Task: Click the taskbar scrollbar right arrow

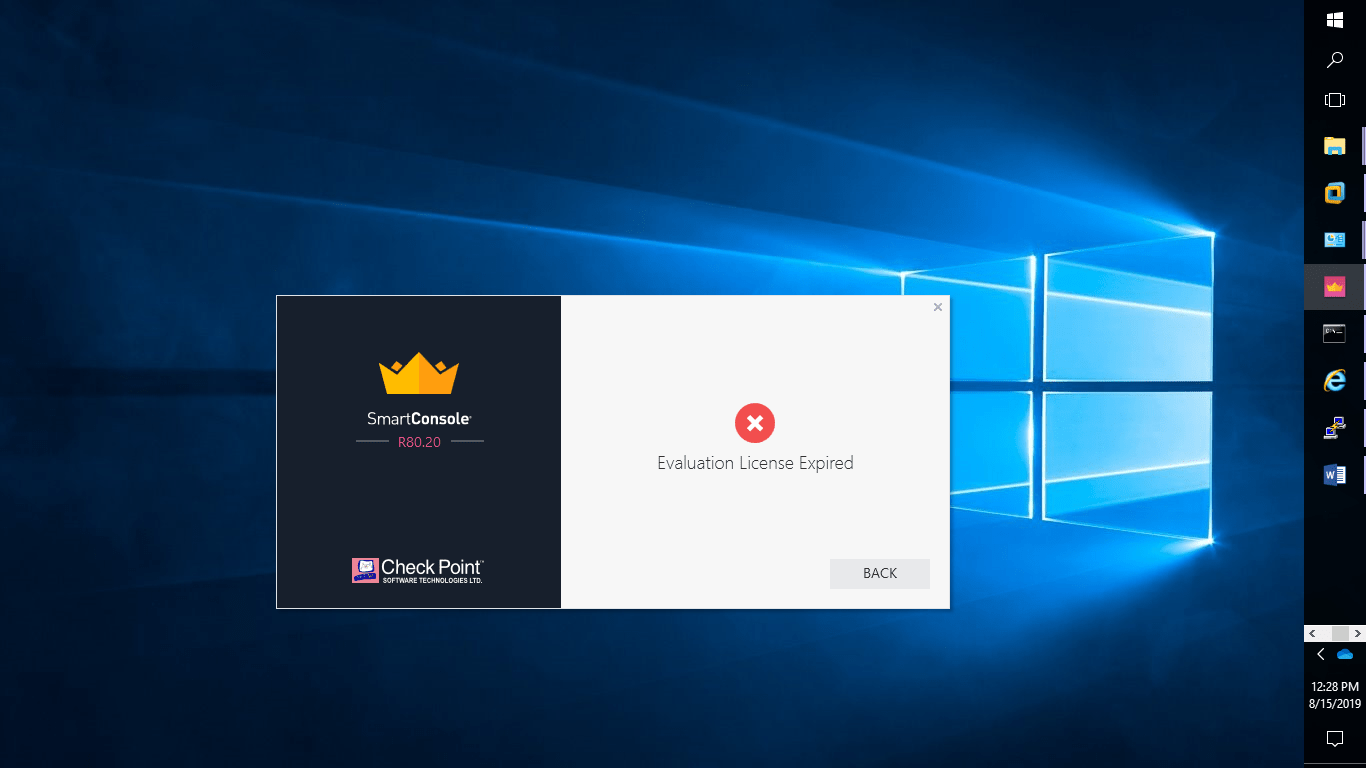Action: tap(1357, 633)
